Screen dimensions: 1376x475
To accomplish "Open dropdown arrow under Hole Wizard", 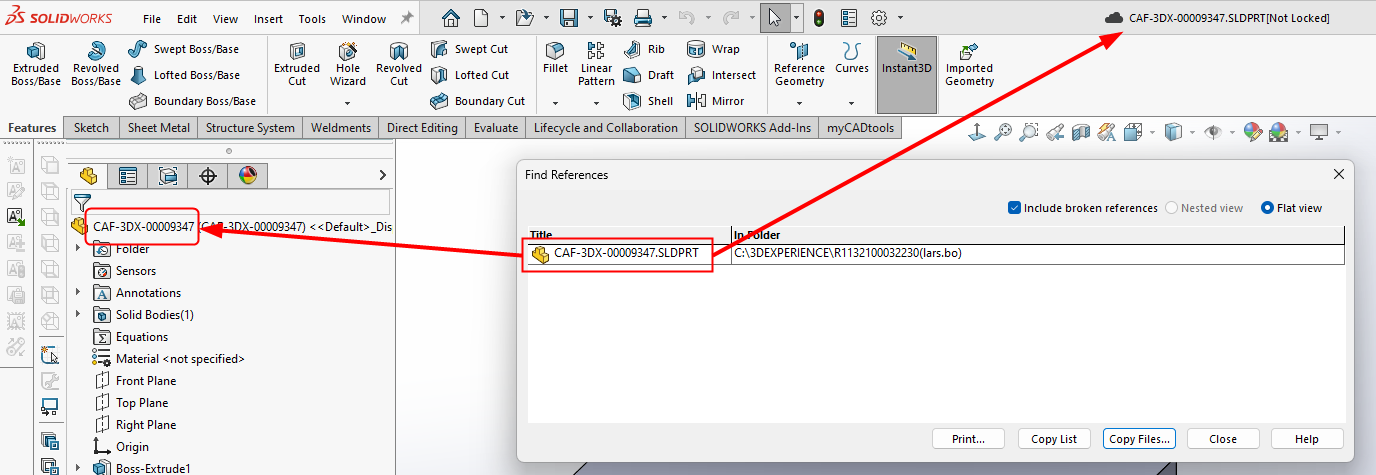I will [x=348, y=103].
